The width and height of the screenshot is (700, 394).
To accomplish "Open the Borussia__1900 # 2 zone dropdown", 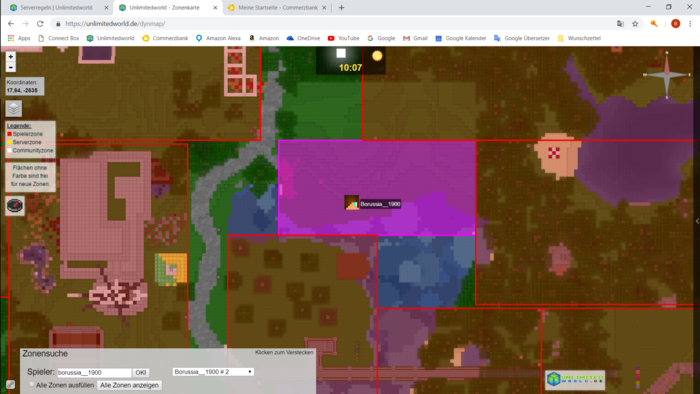I will [213, 372].
